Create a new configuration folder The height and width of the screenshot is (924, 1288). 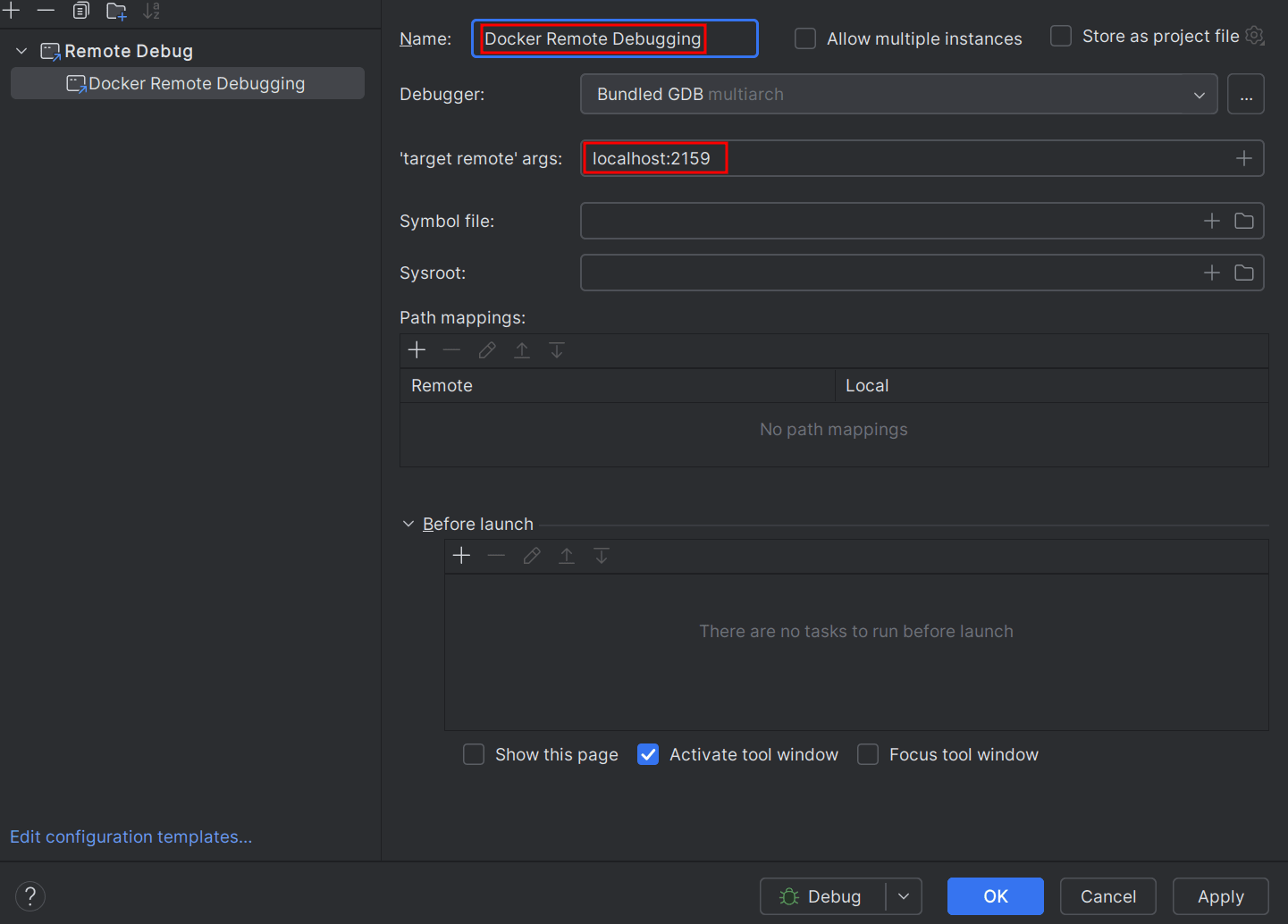116,11
